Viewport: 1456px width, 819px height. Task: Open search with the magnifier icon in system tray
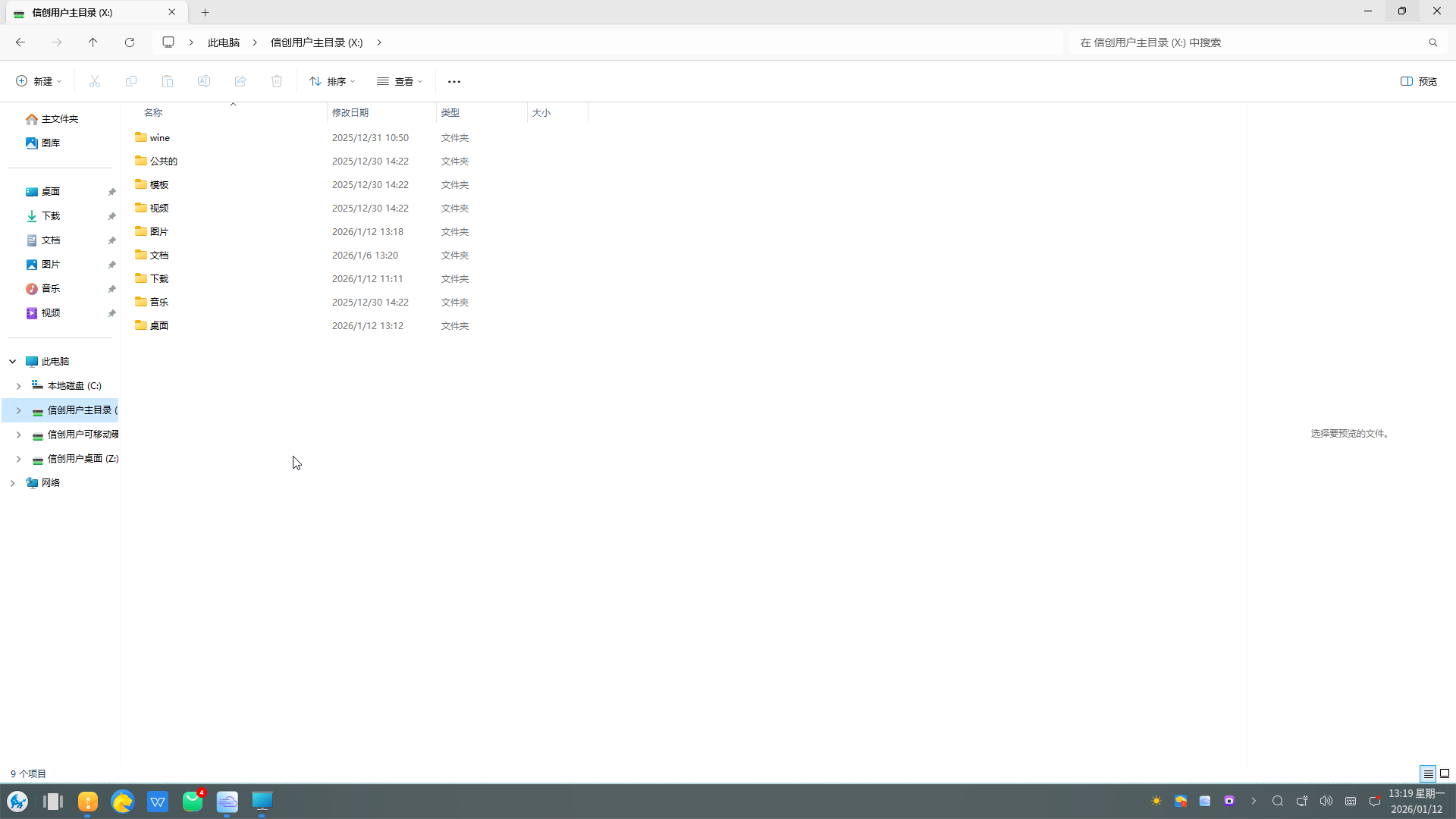point(1279,801)
